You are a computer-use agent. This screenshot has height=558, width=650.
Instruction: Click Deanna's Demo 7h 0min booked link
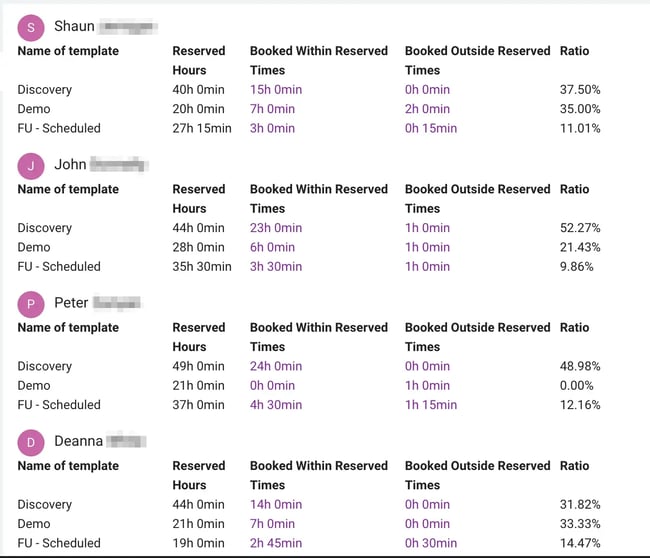[272, 524]
